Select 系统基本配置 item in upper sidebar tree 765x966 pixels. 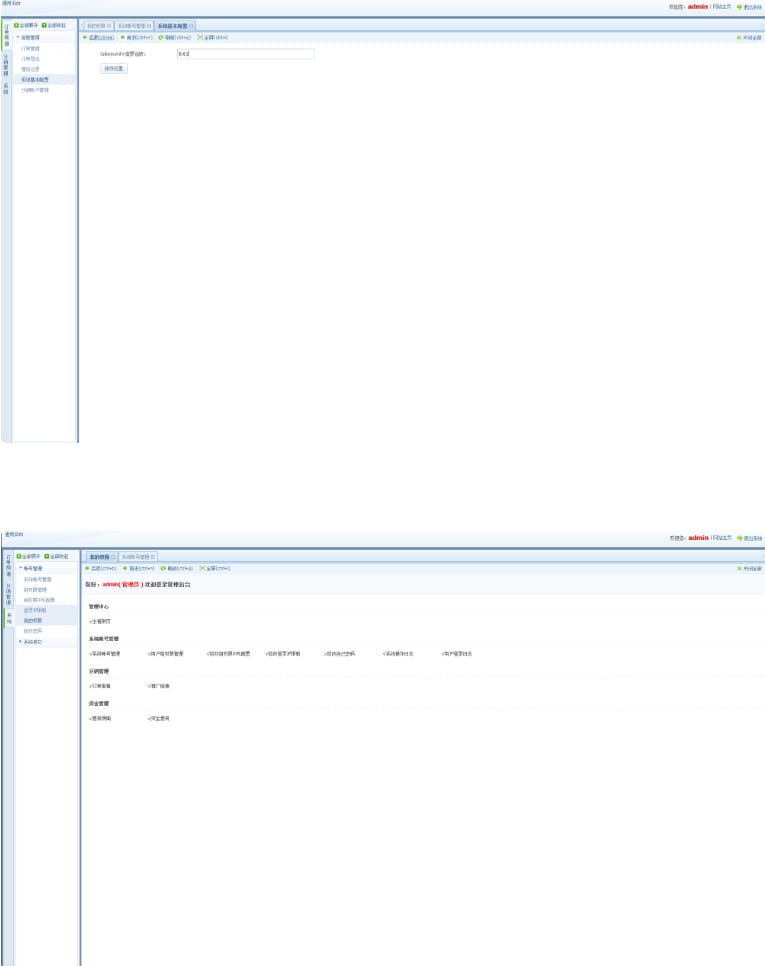[x=36, y=79]
